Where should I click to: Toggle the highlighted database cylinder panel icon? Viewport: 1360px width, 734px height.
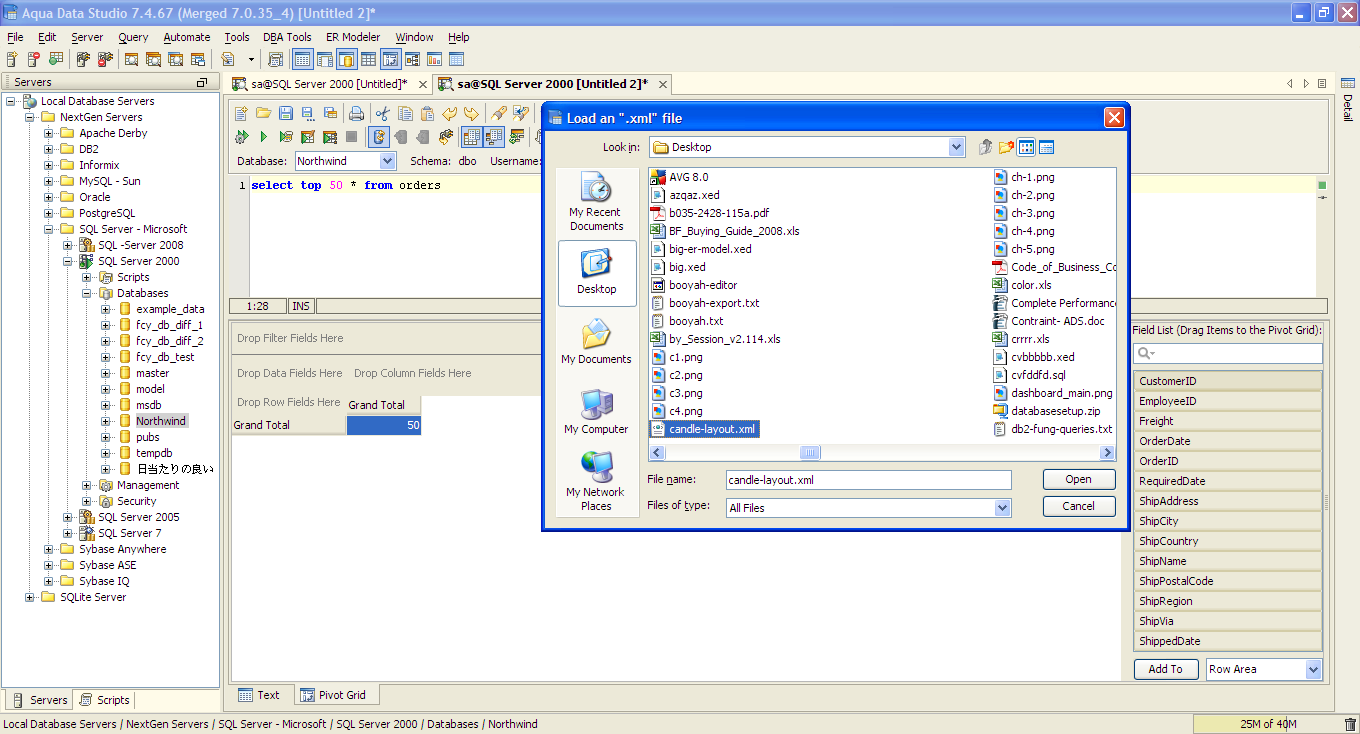pos(346,59)
